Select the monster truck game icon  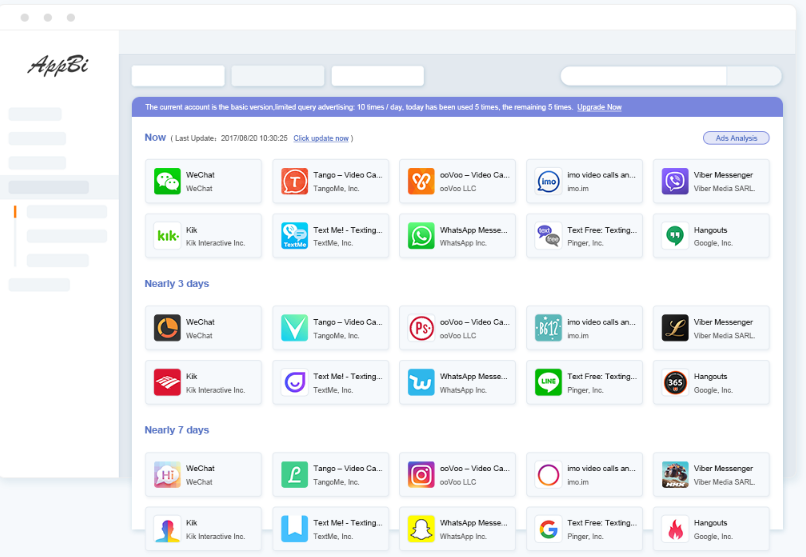[675, 474]
